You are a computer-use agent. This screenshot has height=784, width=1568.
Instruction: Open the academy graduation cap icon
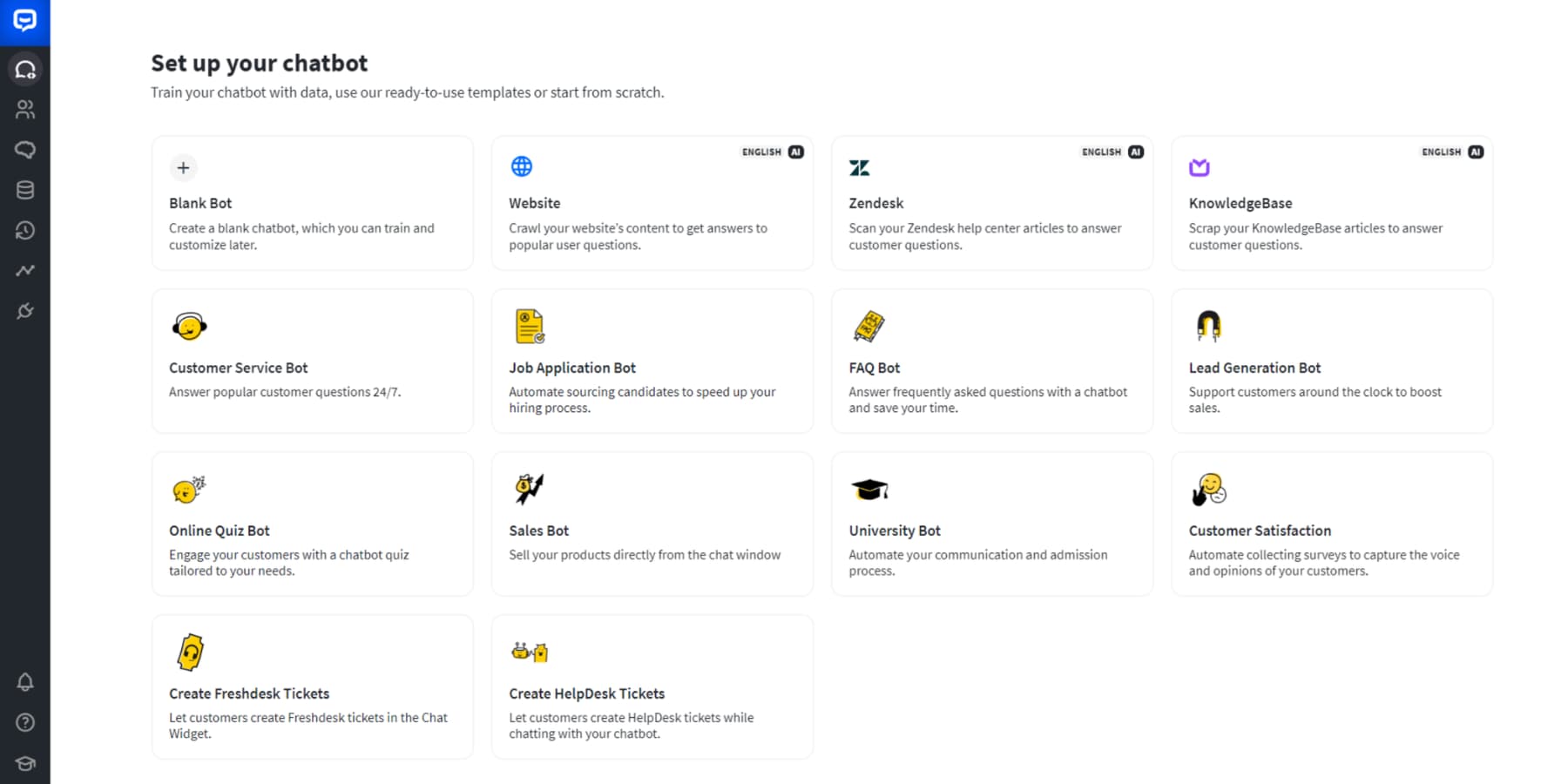pyautogui.click(x=24, y=762)
